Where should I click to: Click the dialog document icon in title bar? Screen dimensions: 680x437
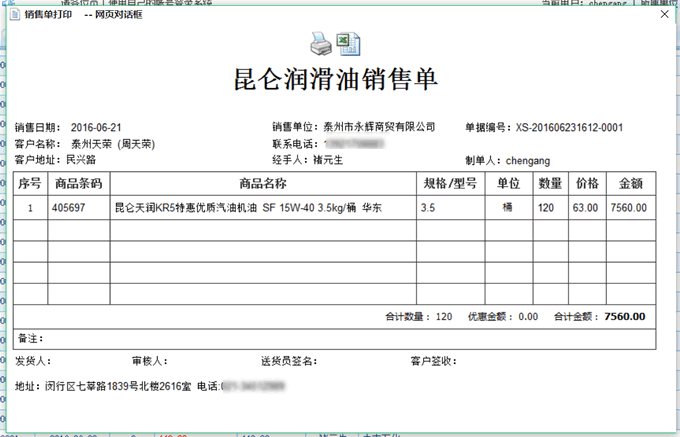click(x=16, y=14)
